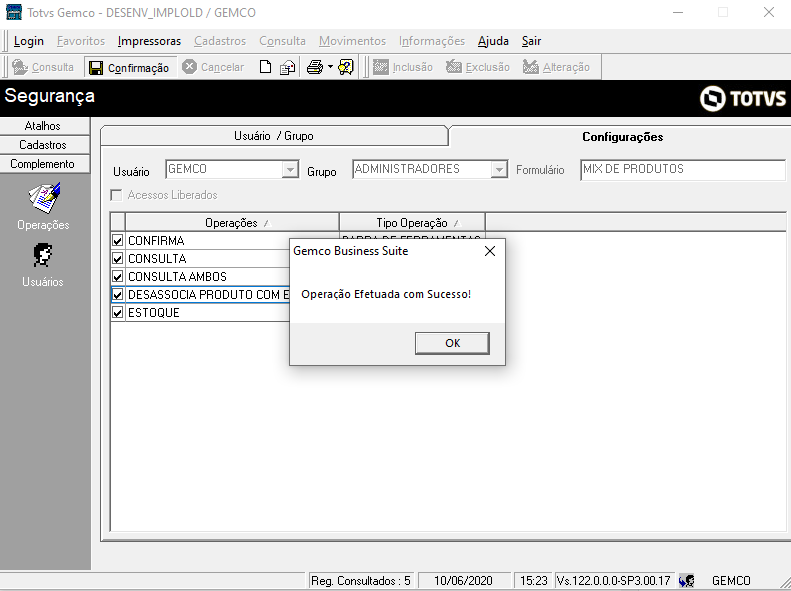
Task: Open the Usuários sidebar icon
Action: coord(43,255)
